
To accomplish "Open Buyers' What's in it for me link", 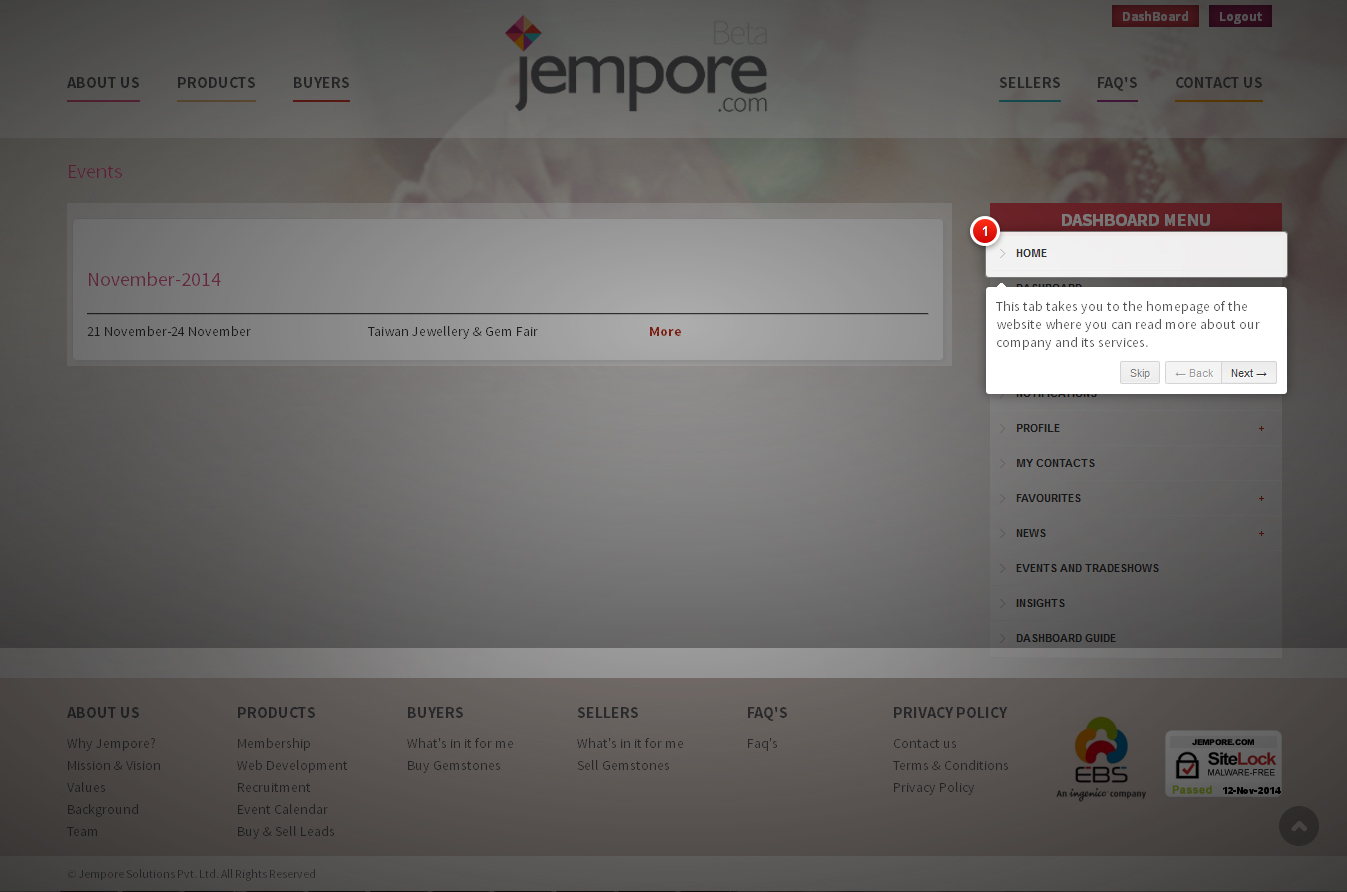I will click(460, 744).
